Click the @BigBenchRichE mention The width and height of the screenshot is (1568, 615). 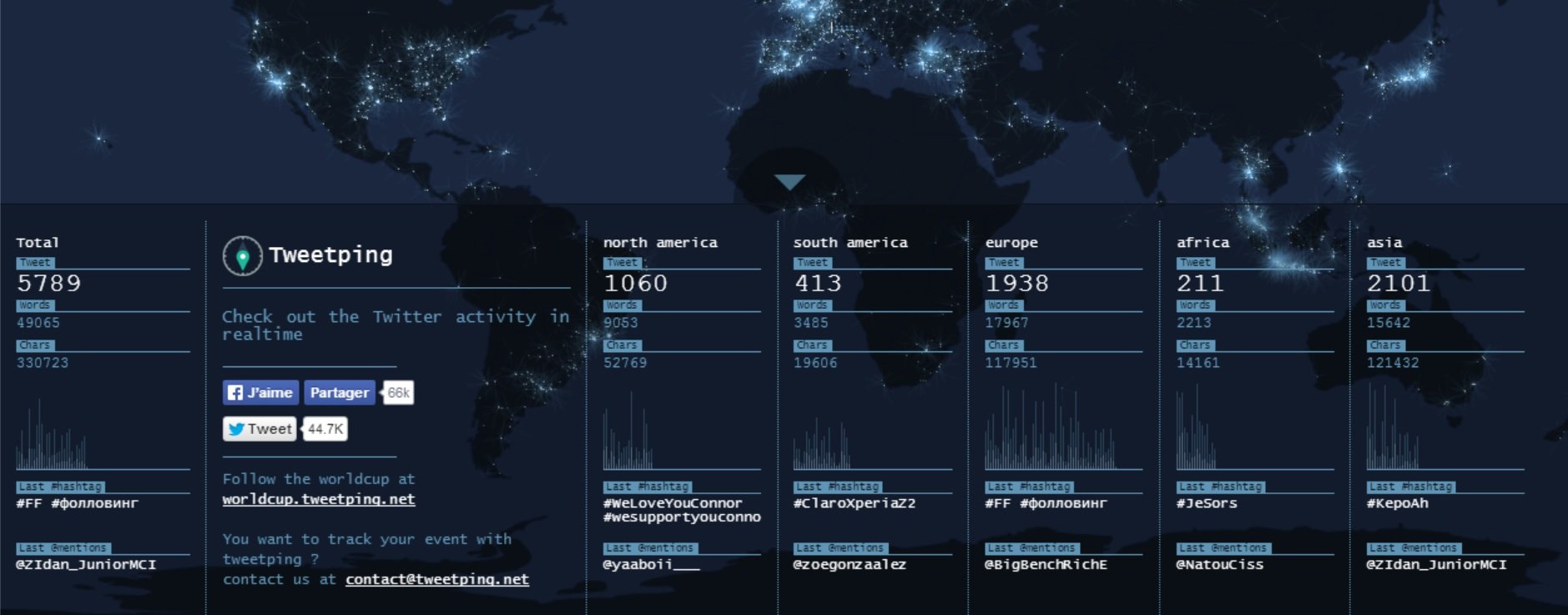1046,565
